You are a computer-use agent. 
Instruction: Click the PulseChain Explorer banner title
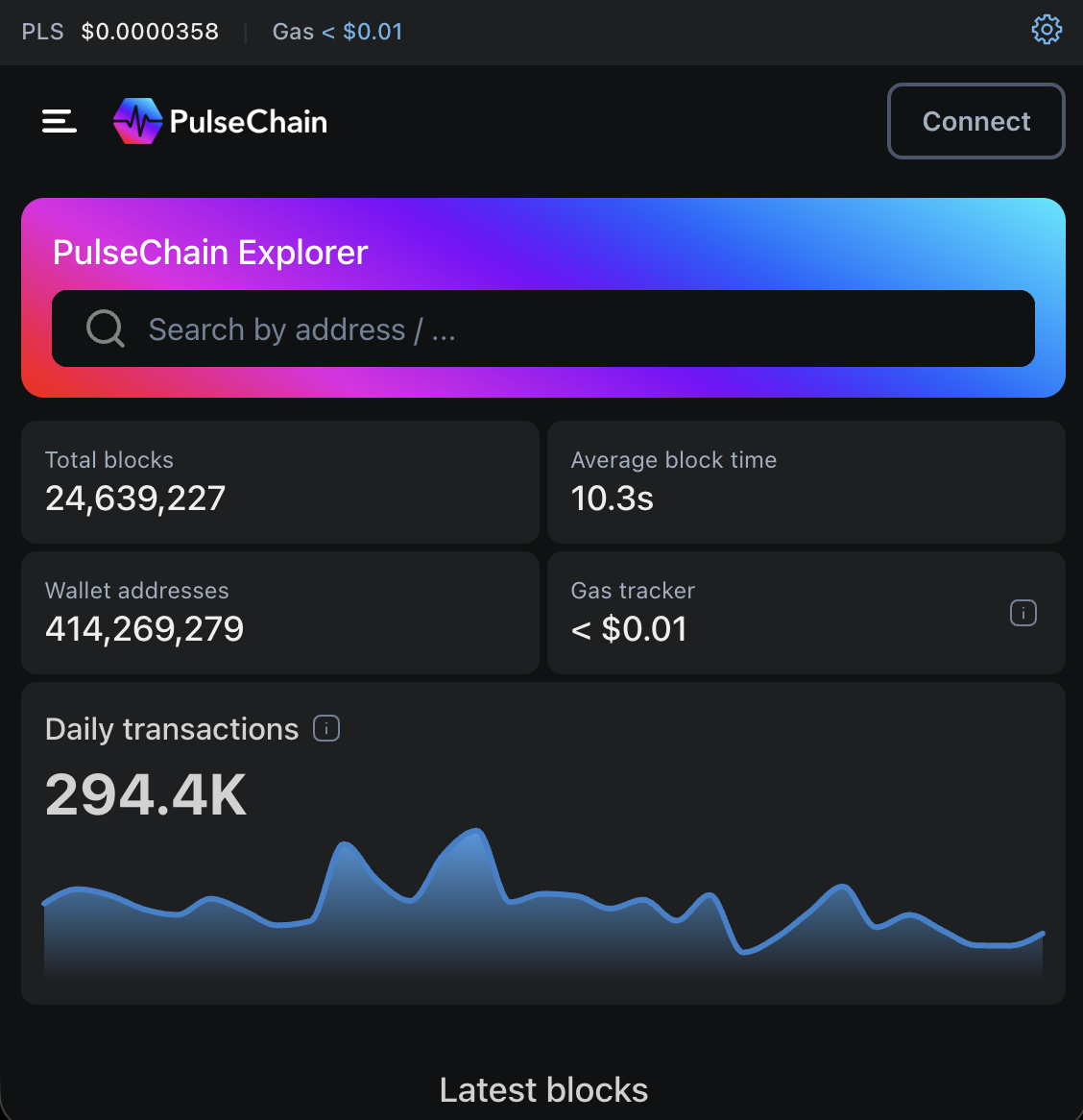pos(210,253)
